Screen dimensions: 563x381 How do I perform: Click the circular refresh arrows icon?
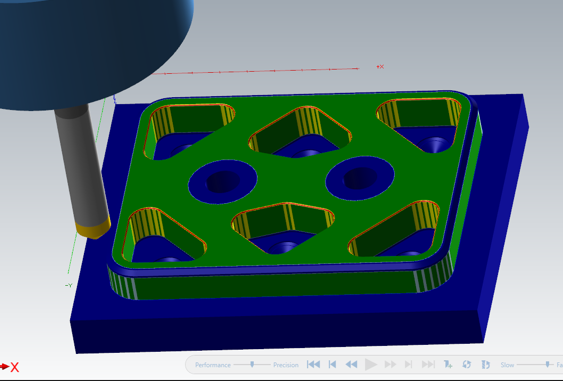[466, 364]
